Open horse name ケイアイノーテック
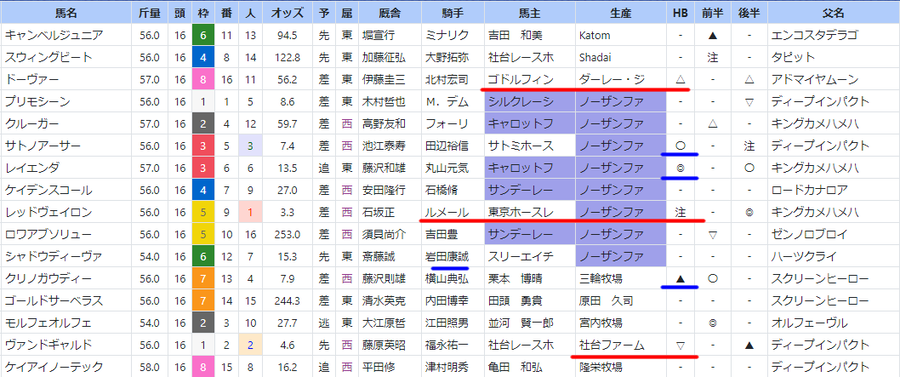This screenshot has height=377, width=900. pyautogui.click(x=53, y=367)
